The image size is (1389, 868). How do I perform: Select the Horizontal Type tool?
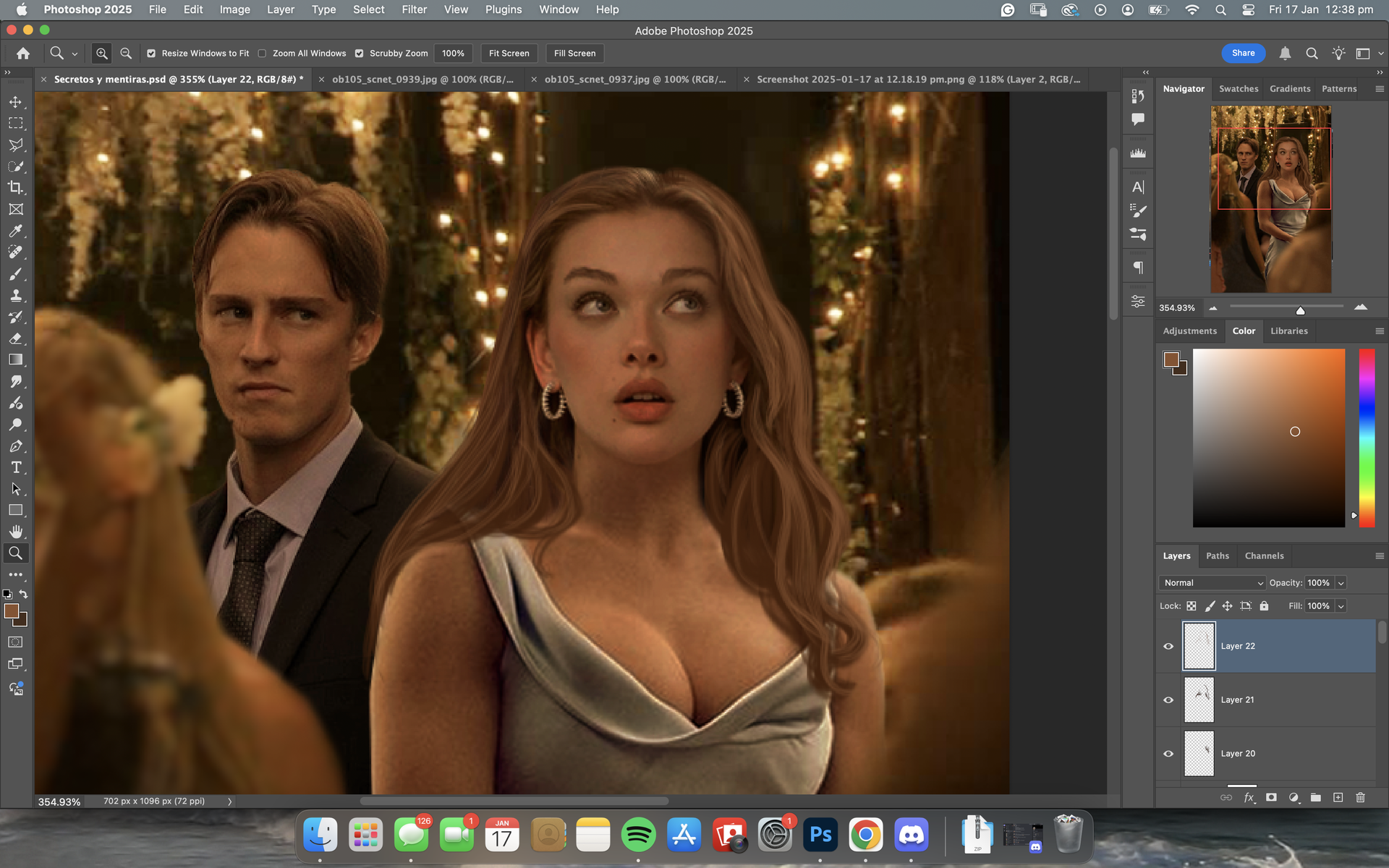(15, 468)
